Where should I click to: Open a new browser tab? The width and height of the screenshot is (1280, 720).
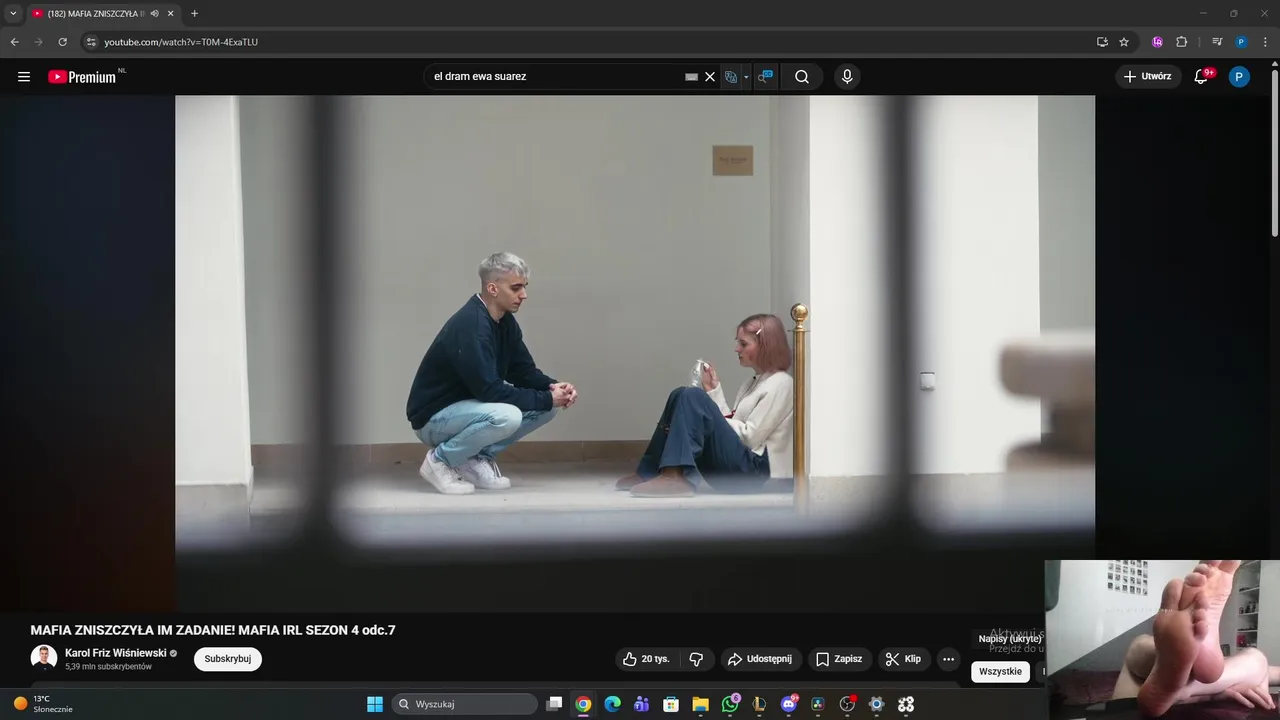(x=194, y=14)
